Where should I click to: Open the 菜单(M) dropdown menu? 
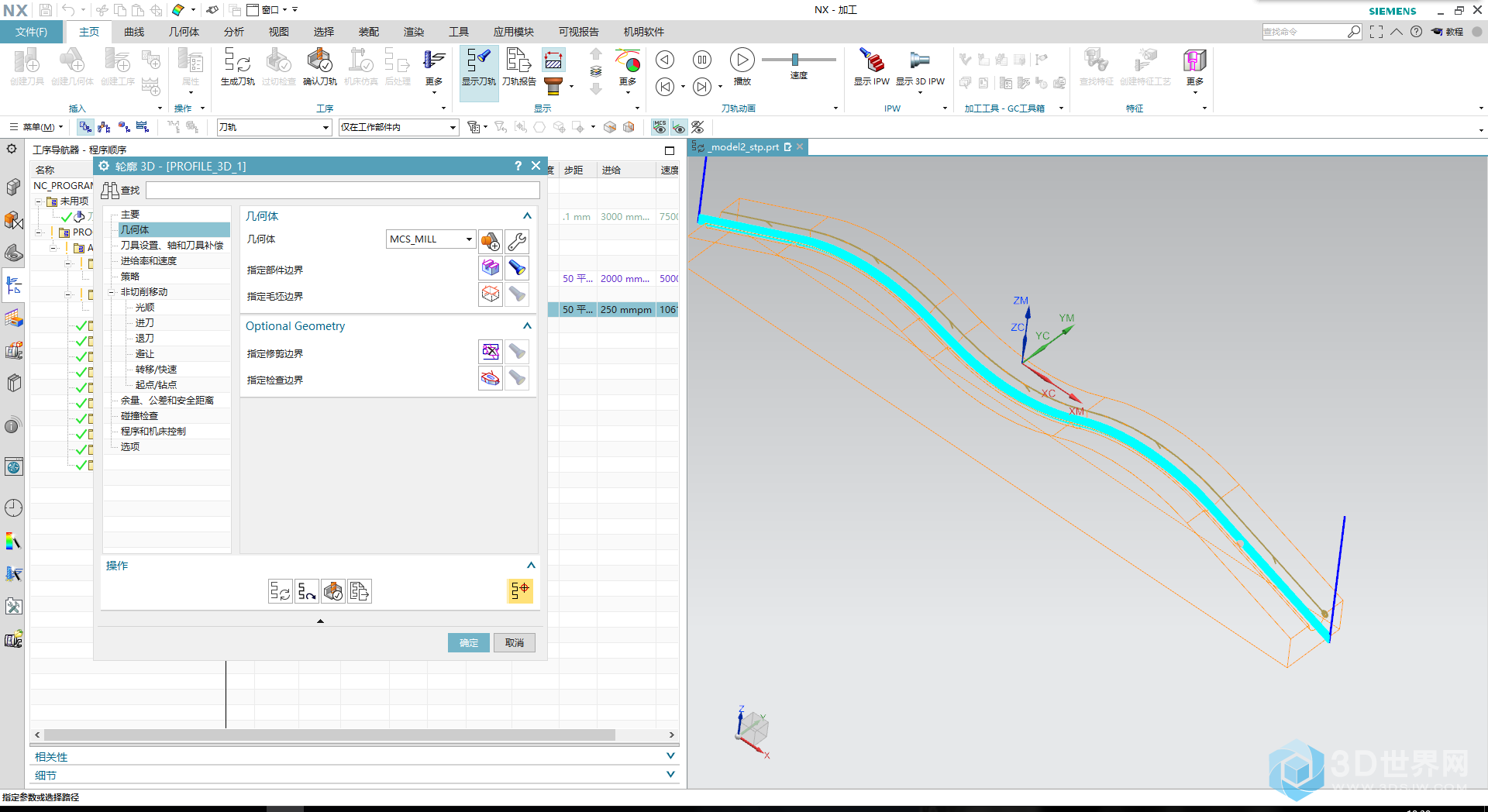(x=36, y=127)
